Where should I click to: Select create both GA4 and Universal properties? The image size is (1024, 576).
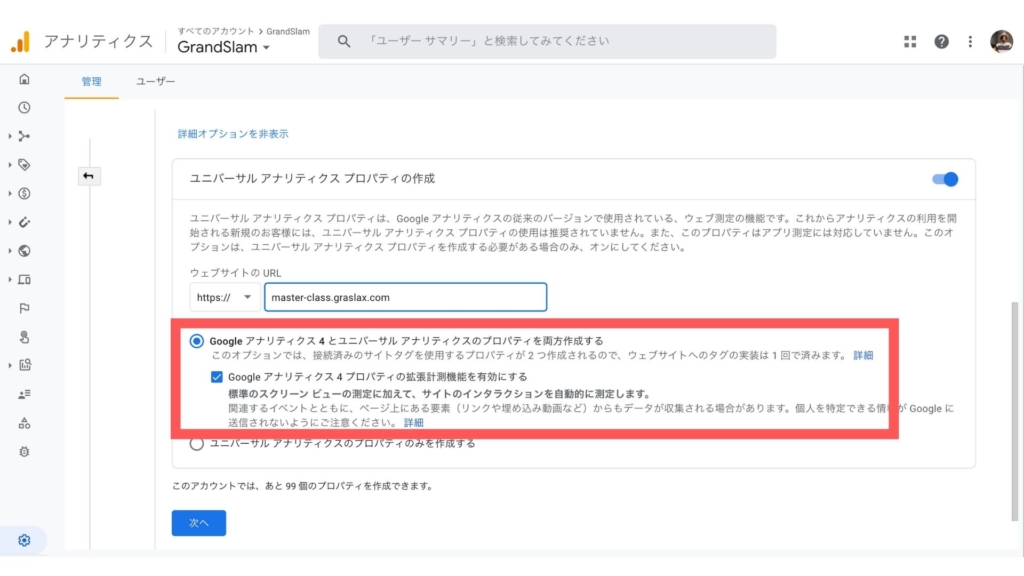point(197,341)
